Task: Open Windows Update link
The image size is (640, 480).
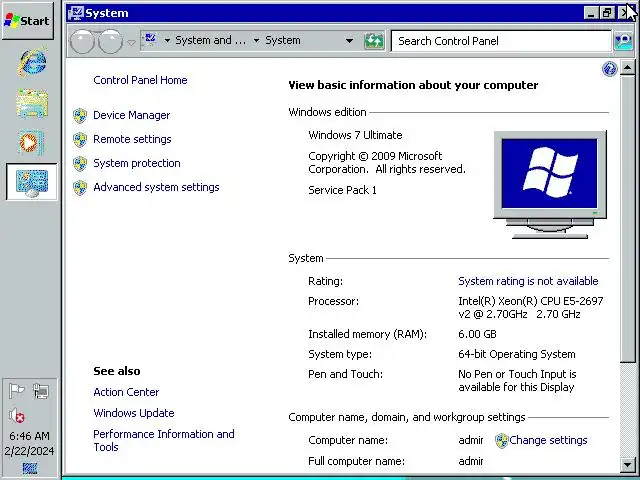Action: point(134,413)
